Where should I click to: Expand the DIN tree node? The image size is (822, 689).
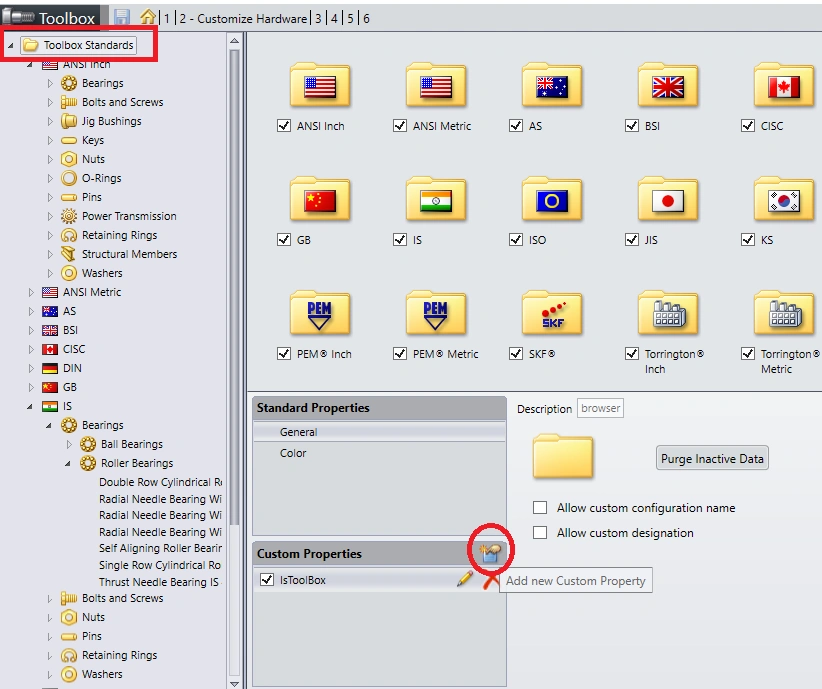coord(31,368)
